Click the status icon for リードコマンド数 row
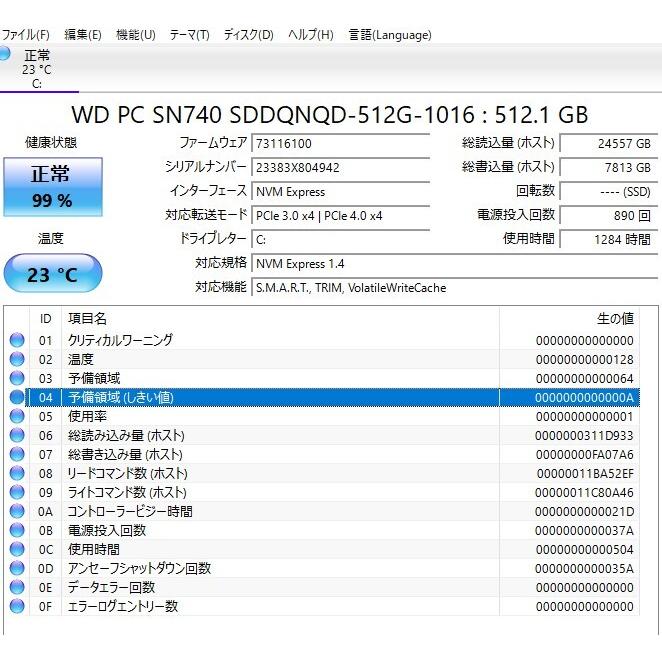 point(17,473)
